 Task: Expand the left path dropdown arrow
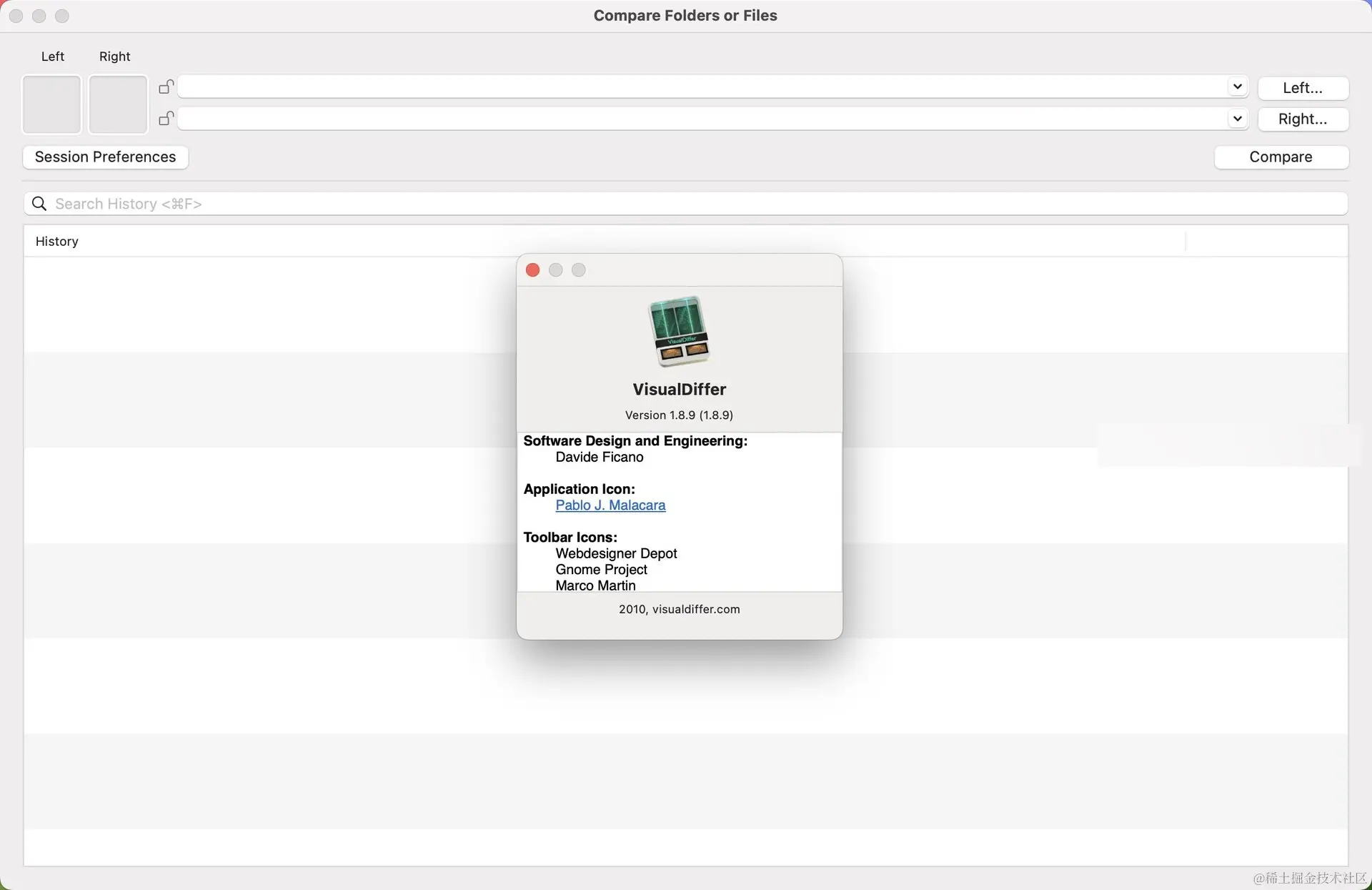1237,87
